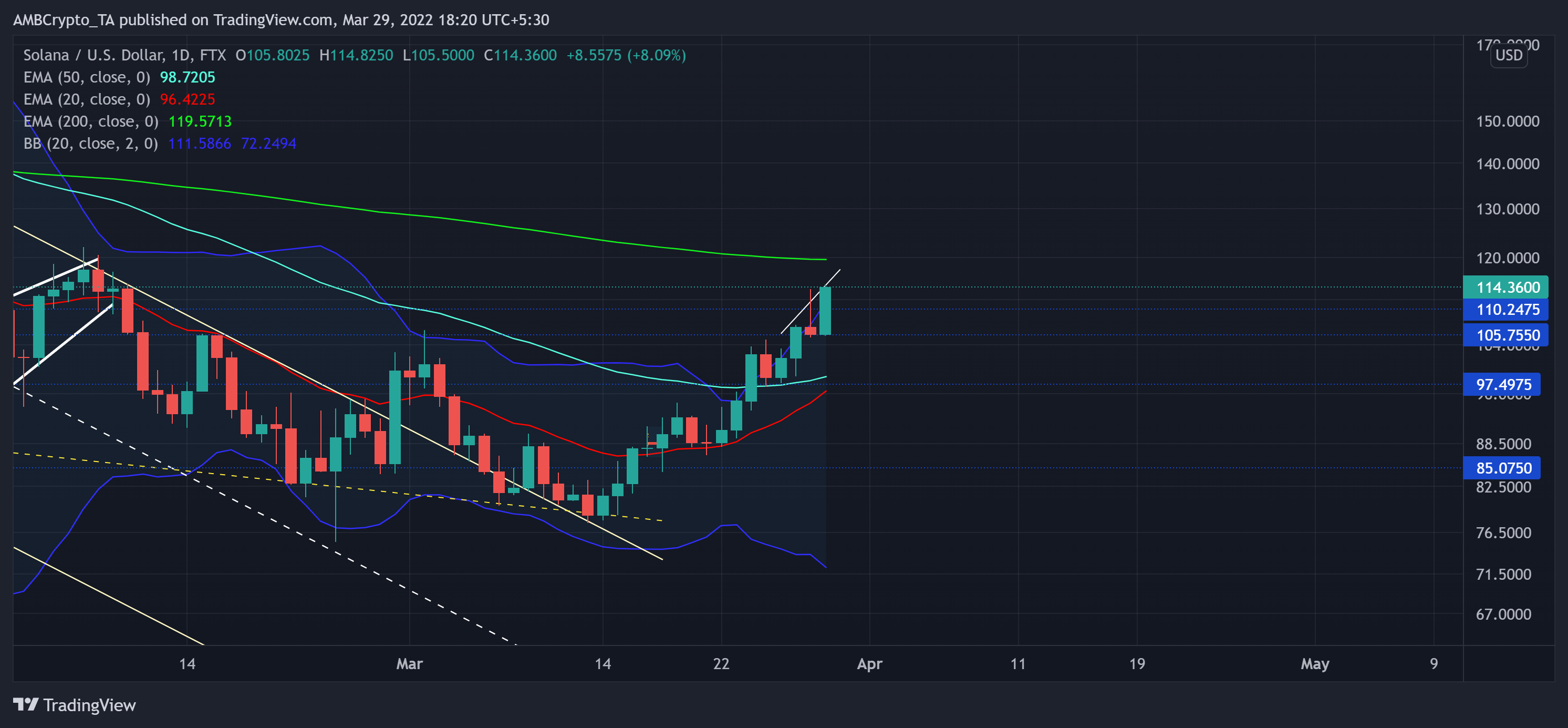
Task: Select the EMA 200 indicator legend
Action: point(91,121)
